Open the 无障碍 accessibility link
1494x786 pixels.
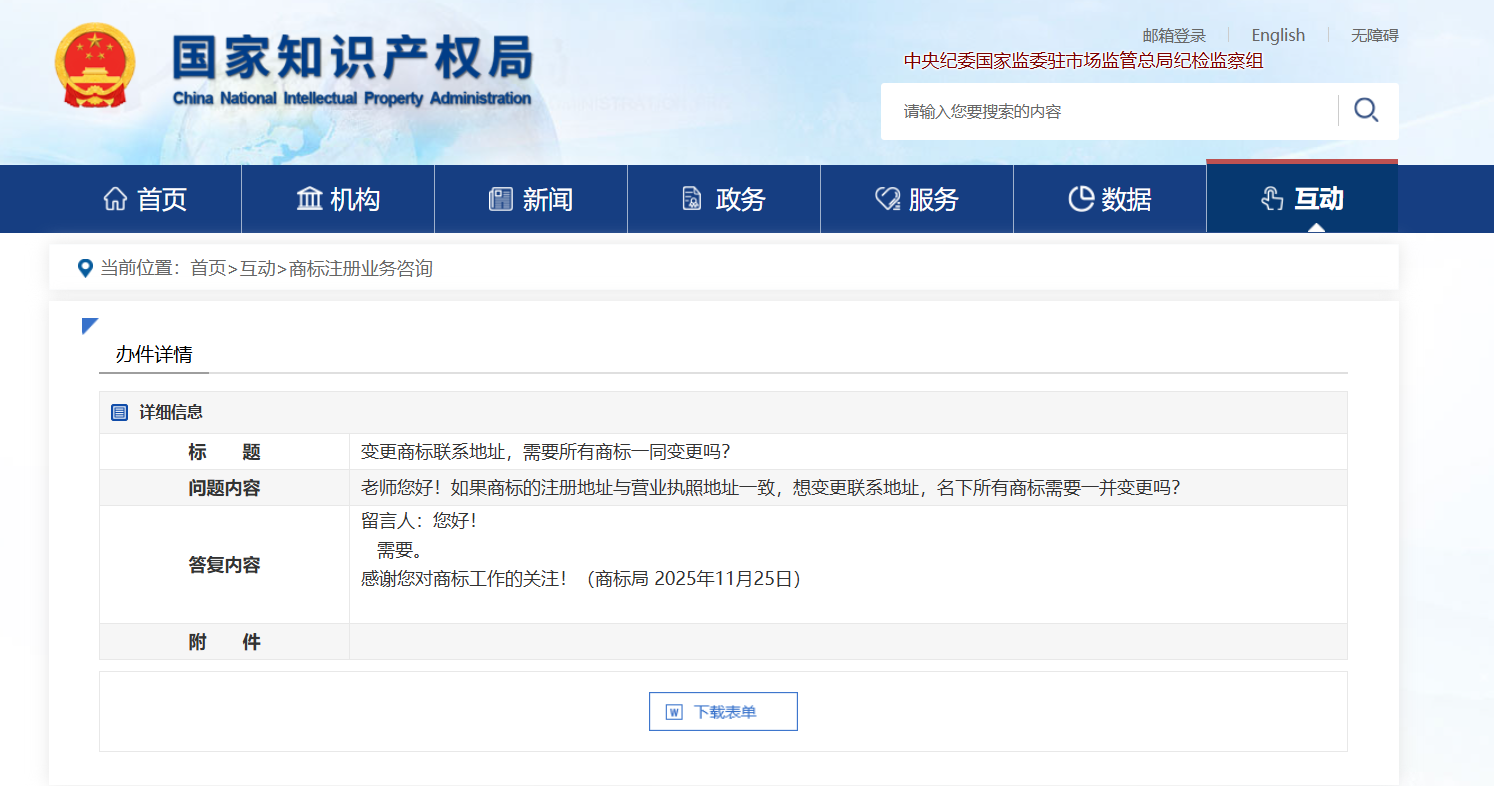click(1374, 35)
